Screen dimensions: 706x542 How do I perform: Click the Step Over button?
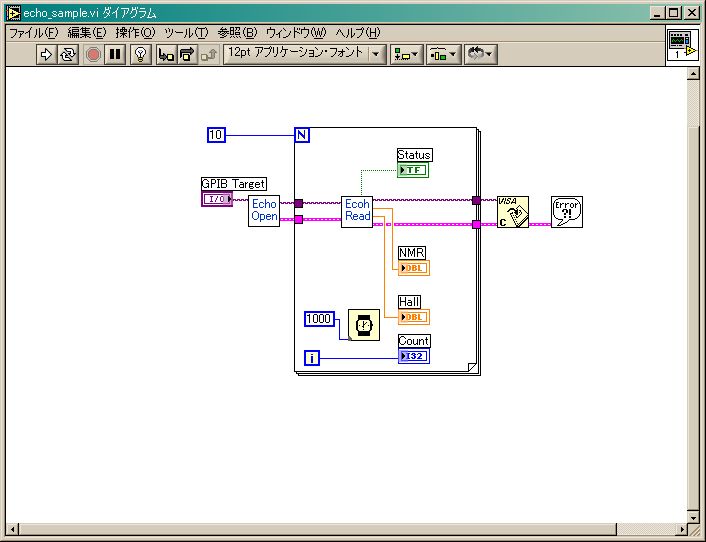point(187,54)
